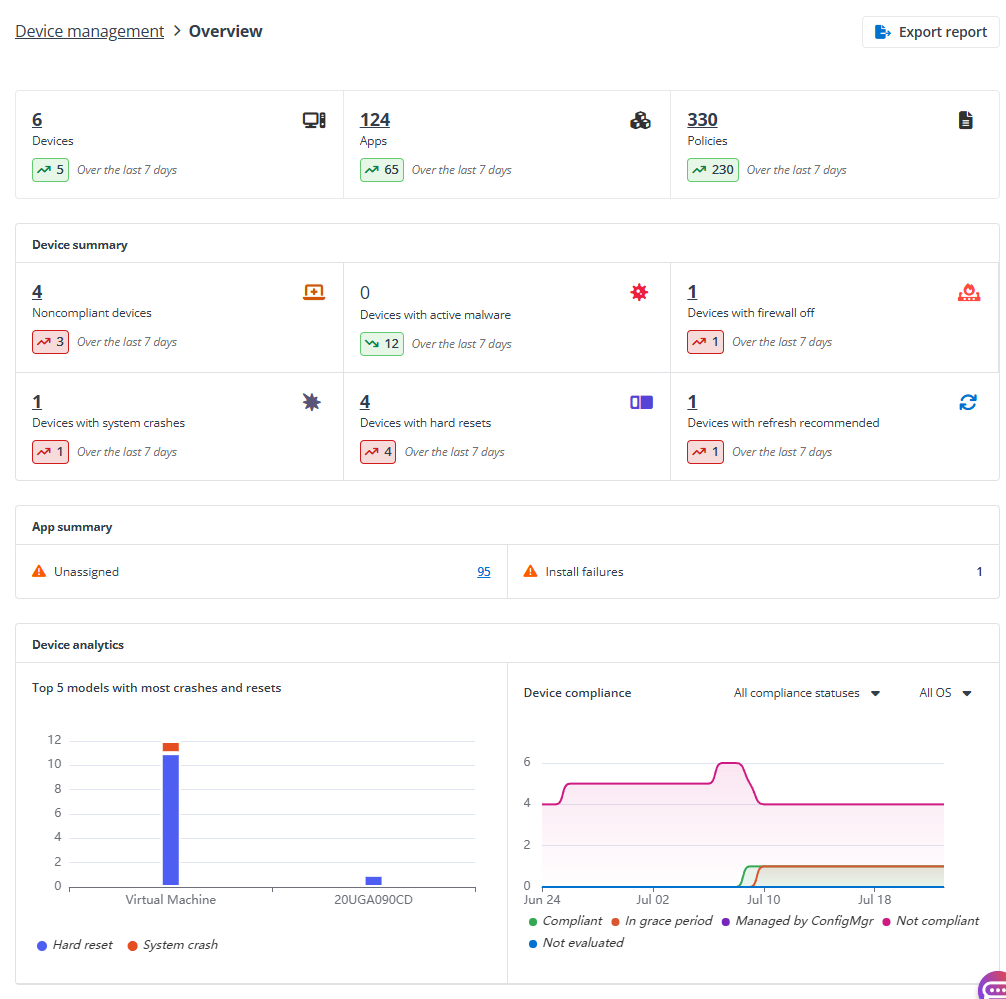Open the 95 unassigned apps link
This screenshot has width=1006, height=999.
pyautogui.click(x=483, y=571)
